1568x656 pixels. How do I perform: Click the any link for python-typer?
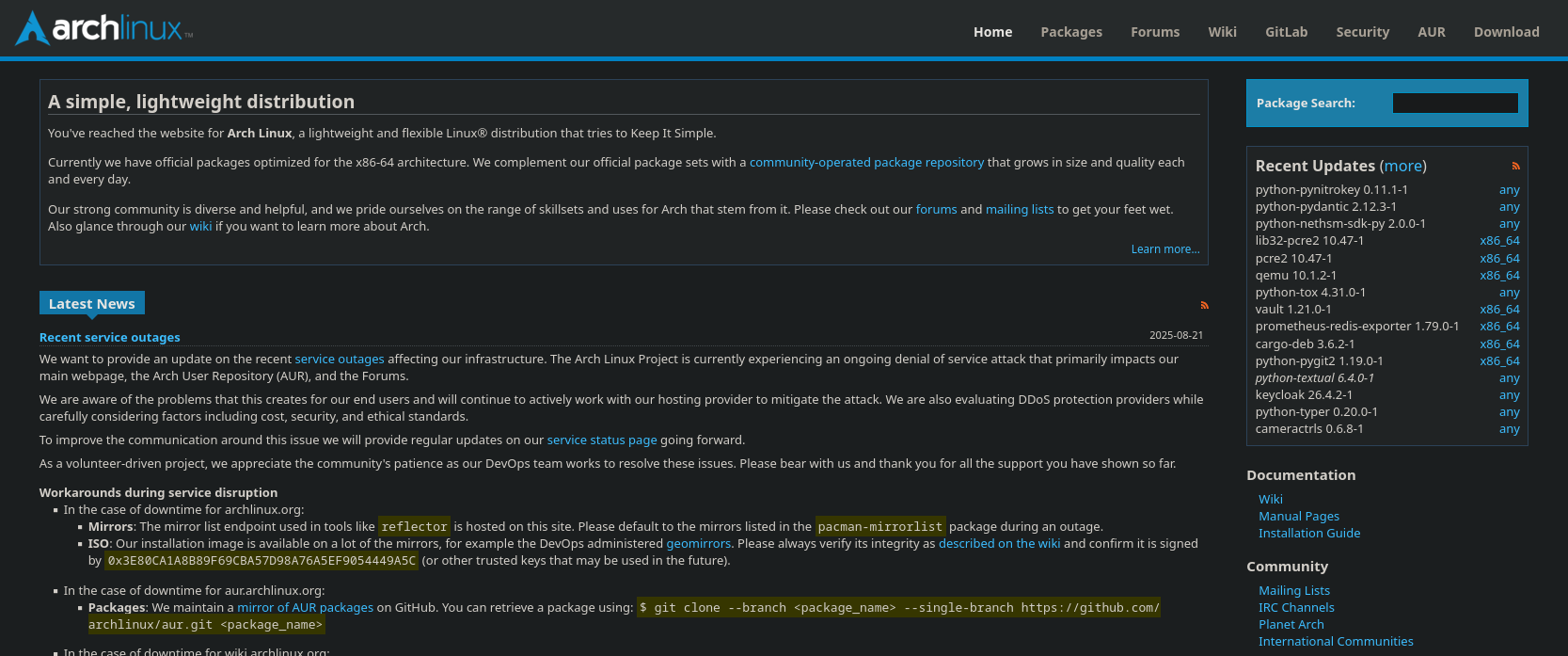tap(1509, 412)
